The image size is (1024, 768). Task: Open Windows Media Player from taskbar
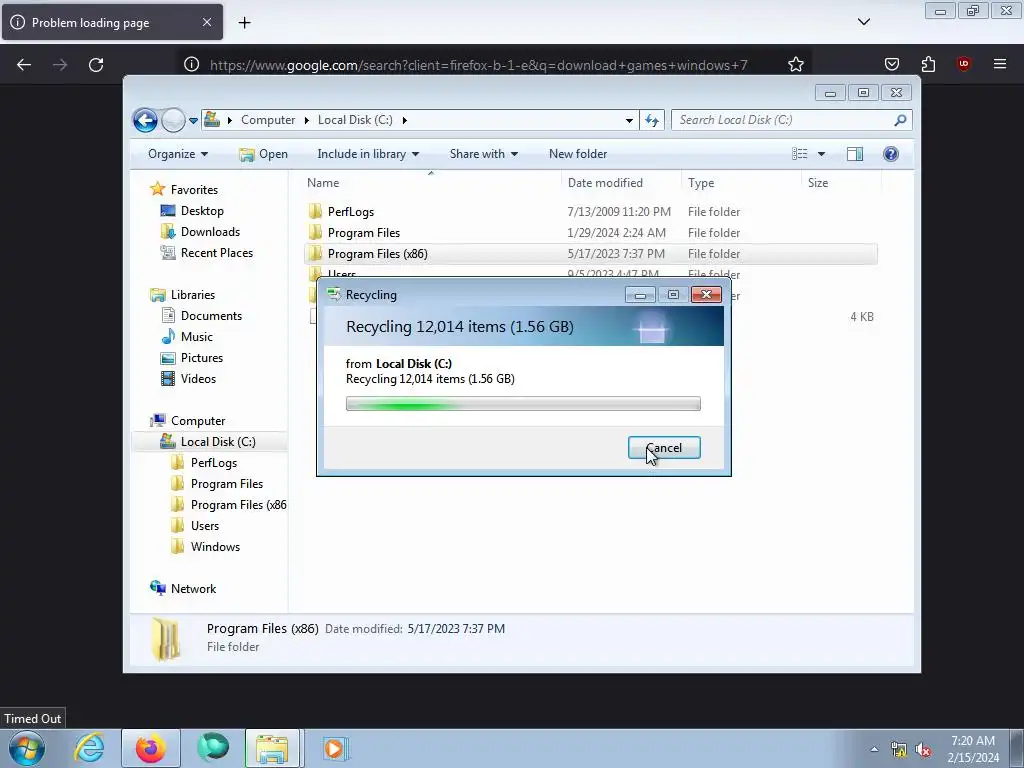click(334, 748)
